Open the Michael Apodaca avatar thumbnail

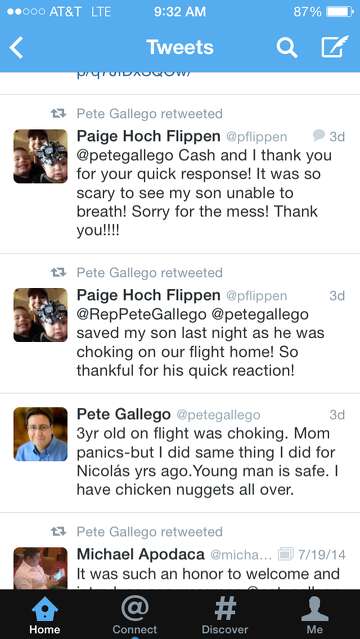tap(40, 568)
